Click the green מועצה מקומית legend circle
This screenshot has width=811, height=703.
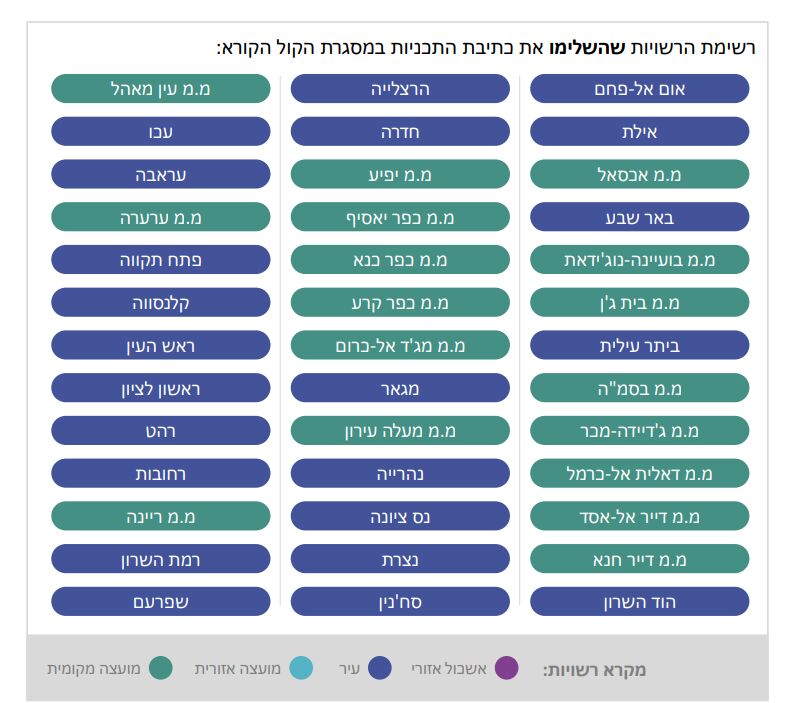[160, 668]
